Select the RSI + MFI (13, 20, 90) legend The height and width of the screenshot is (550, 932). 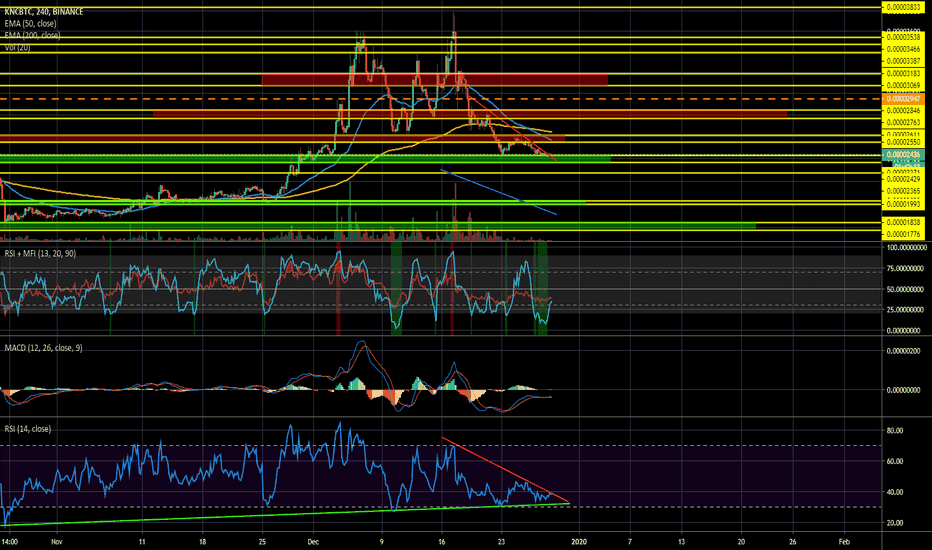[40, 253]
